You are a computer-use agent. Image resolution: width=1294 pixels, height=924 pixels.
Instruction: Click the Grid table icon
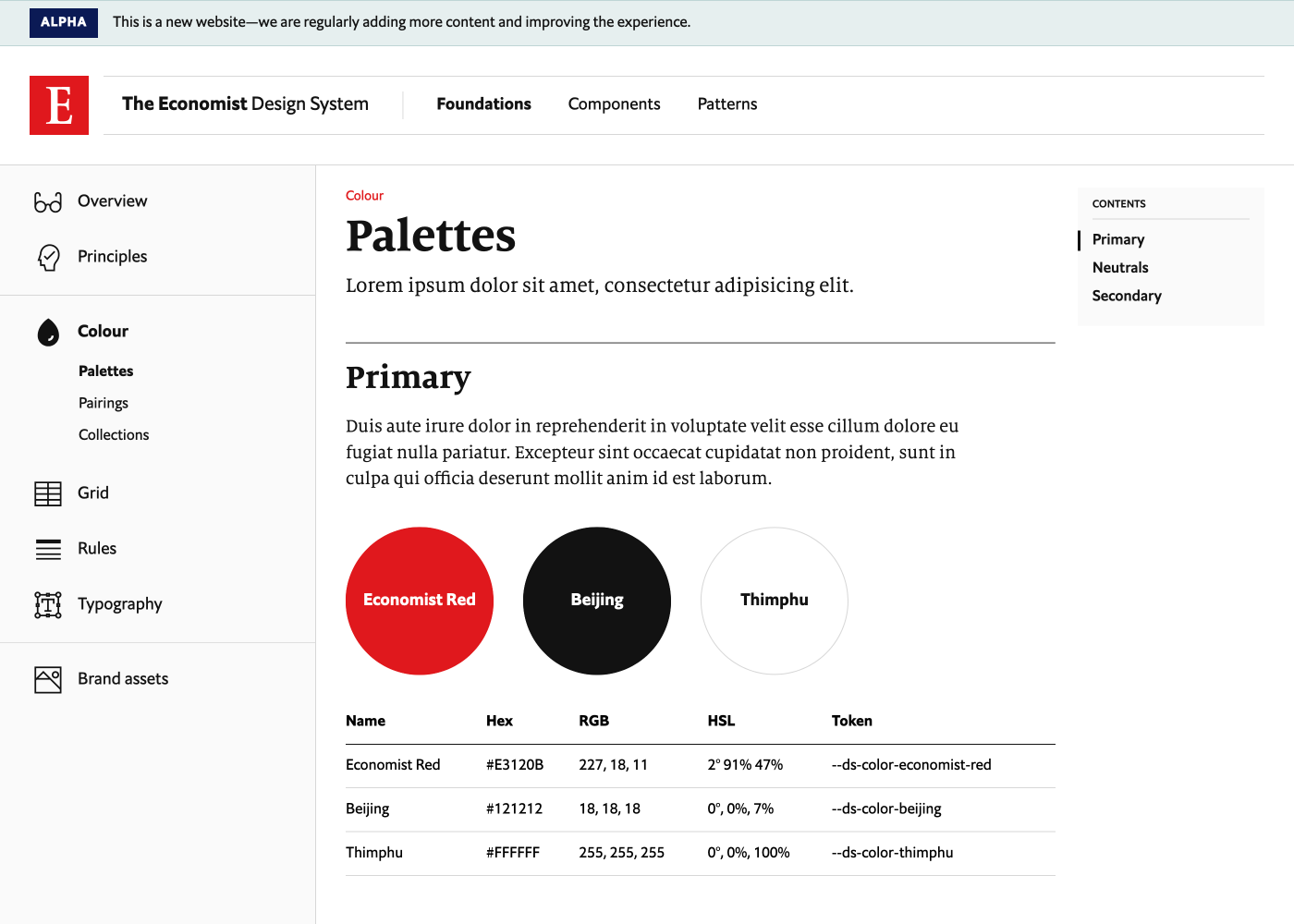pyautogui.click(x=48, y=493)
